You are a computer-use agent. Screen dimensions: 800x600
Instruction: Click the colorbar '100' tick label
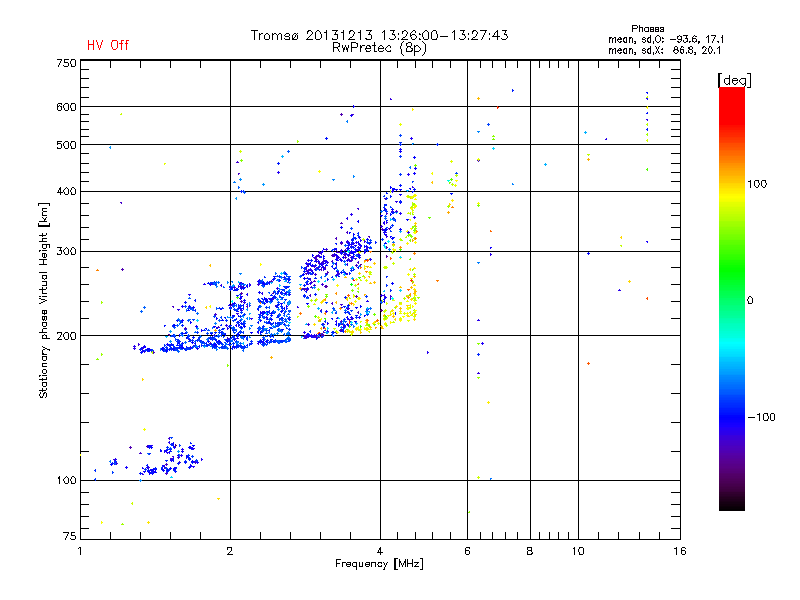click(757, 184)
